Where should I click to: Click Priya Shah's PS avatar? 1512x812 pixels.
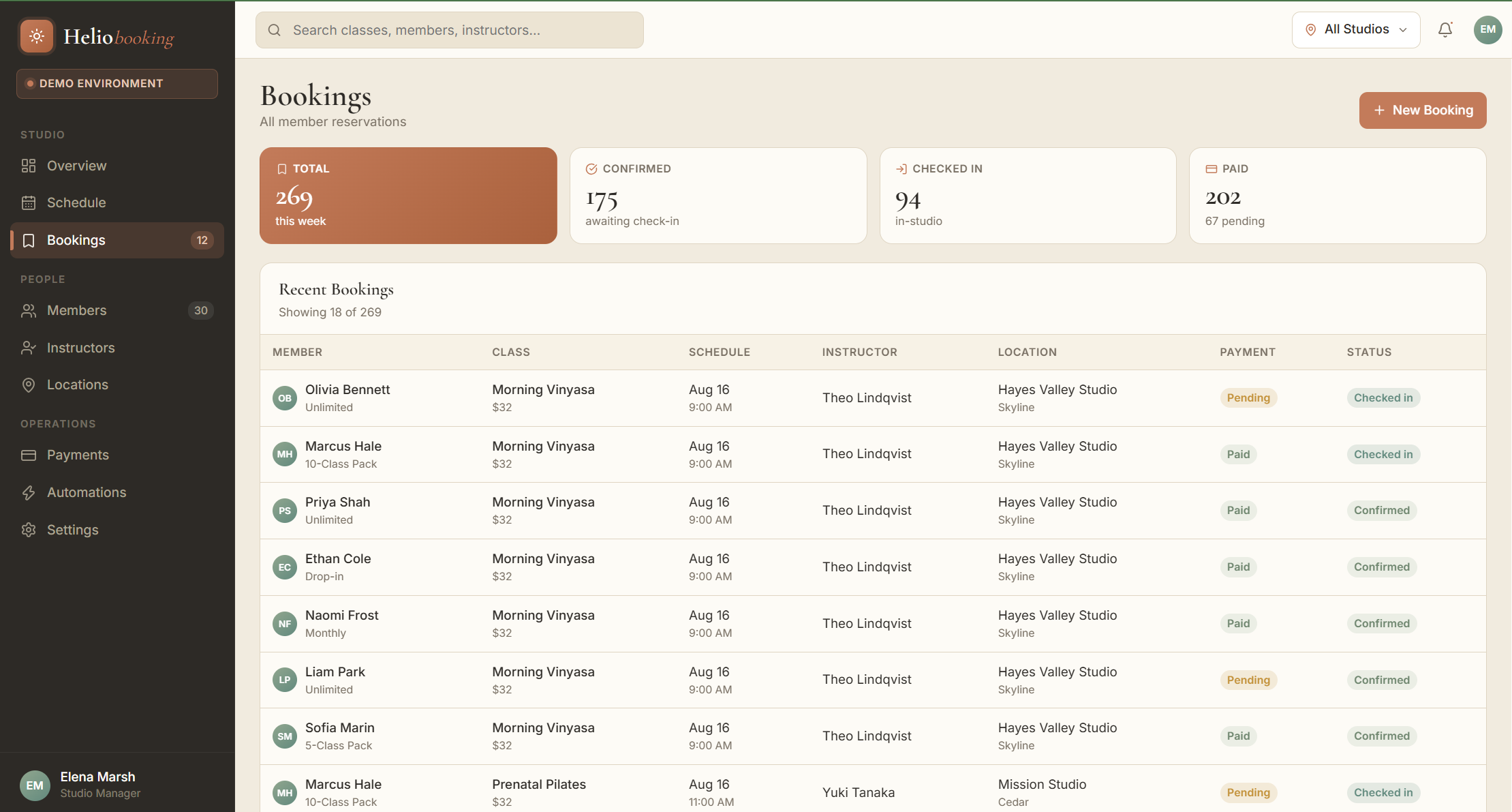tap(285, 511)
